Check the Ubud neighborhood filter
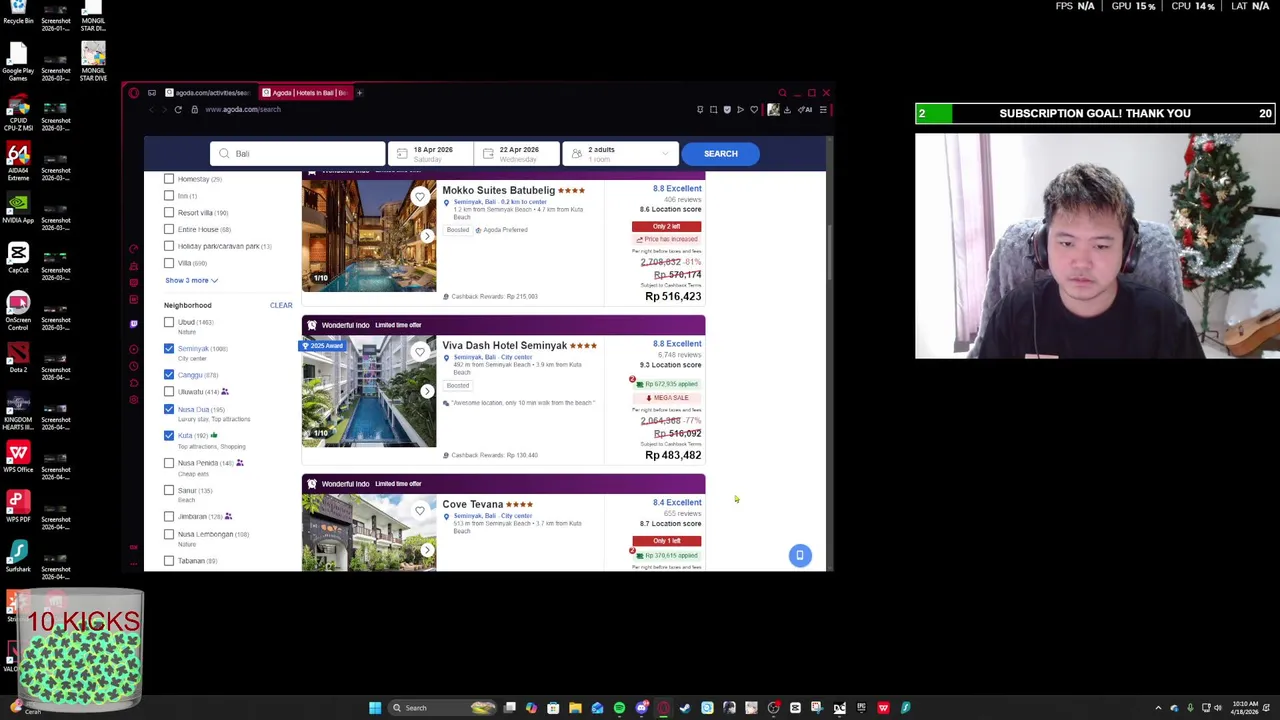 169,322
